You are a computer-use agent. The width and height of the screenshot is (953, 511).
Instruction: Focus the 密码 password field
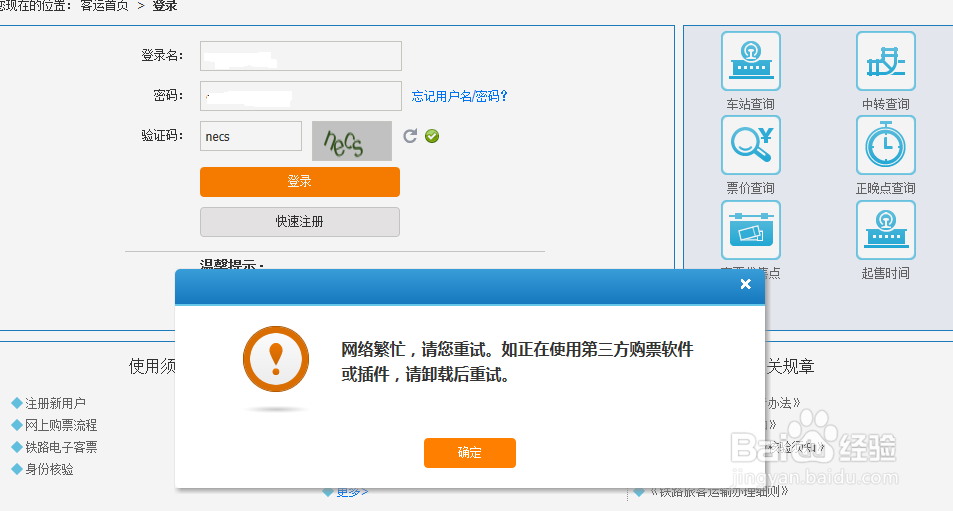pyautogui.click(x=301, y=96)
